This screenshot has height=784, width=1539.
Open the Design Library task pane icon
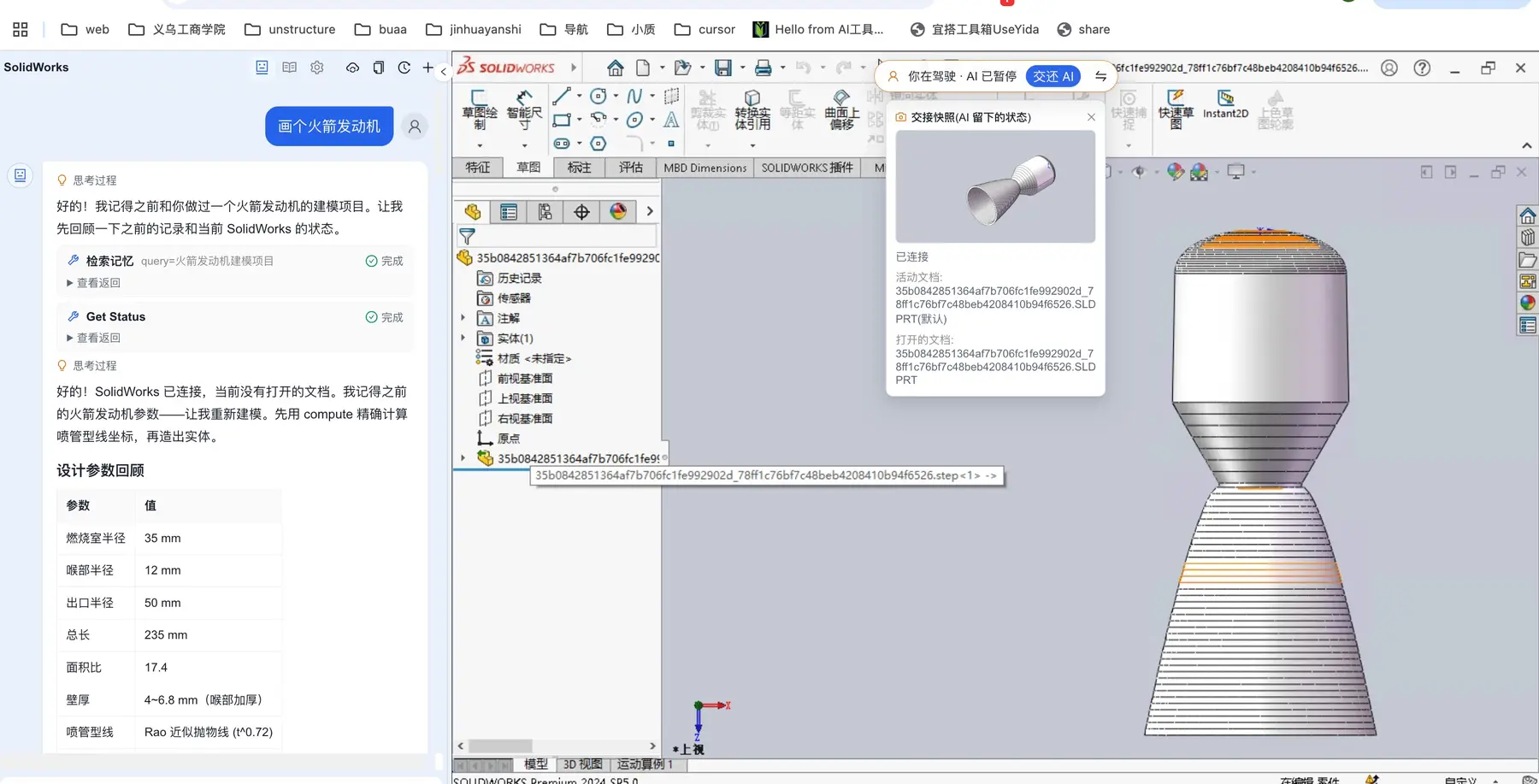(x=1528, y=238)
